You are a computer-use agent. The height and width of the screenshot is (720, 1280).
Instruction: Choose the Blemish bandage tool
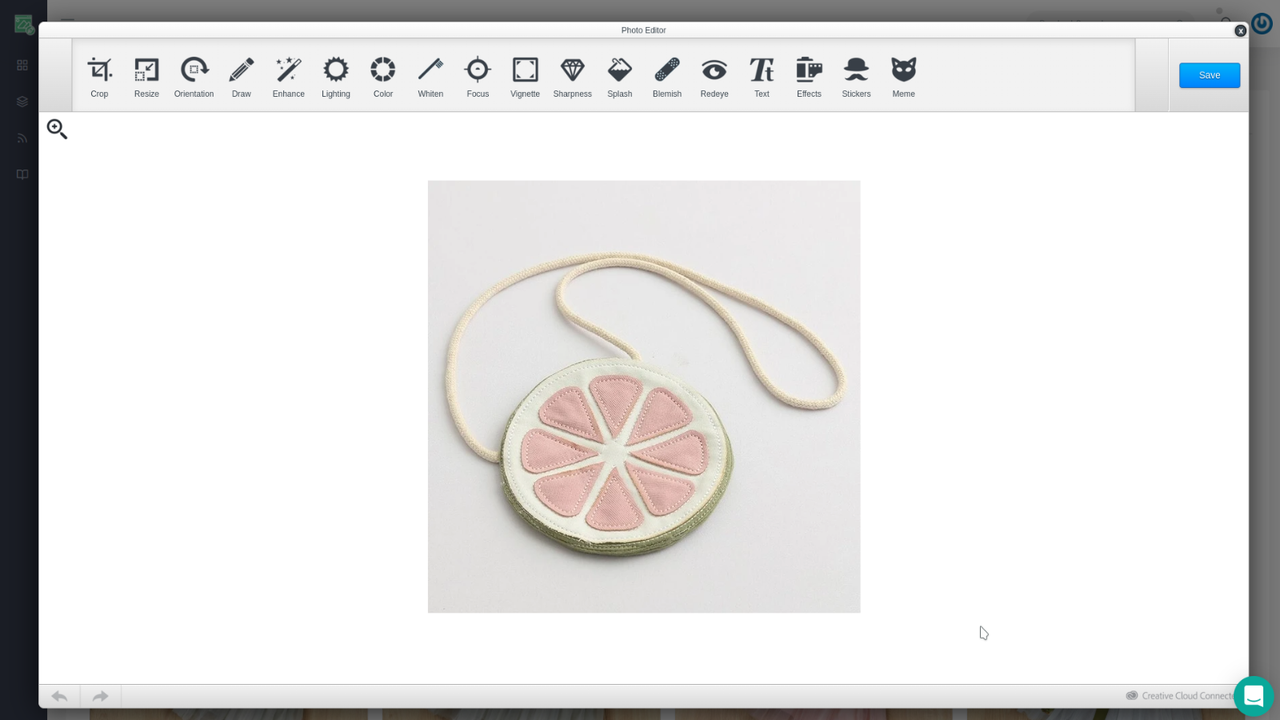(667, 77)
